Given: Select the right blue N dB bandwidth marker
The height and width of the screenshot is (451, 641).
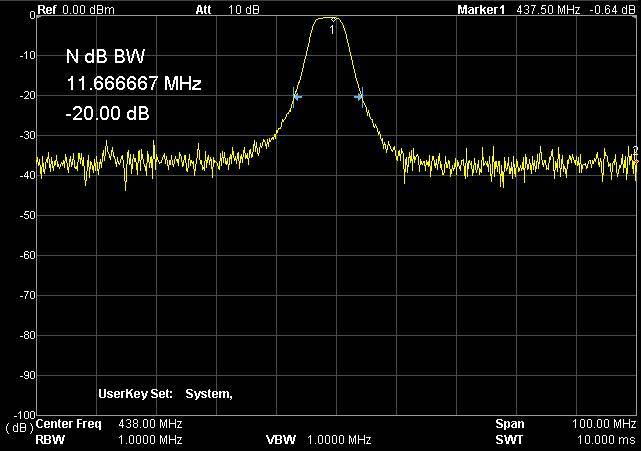Looking at the screenshot, I should (x=360, y=96).
